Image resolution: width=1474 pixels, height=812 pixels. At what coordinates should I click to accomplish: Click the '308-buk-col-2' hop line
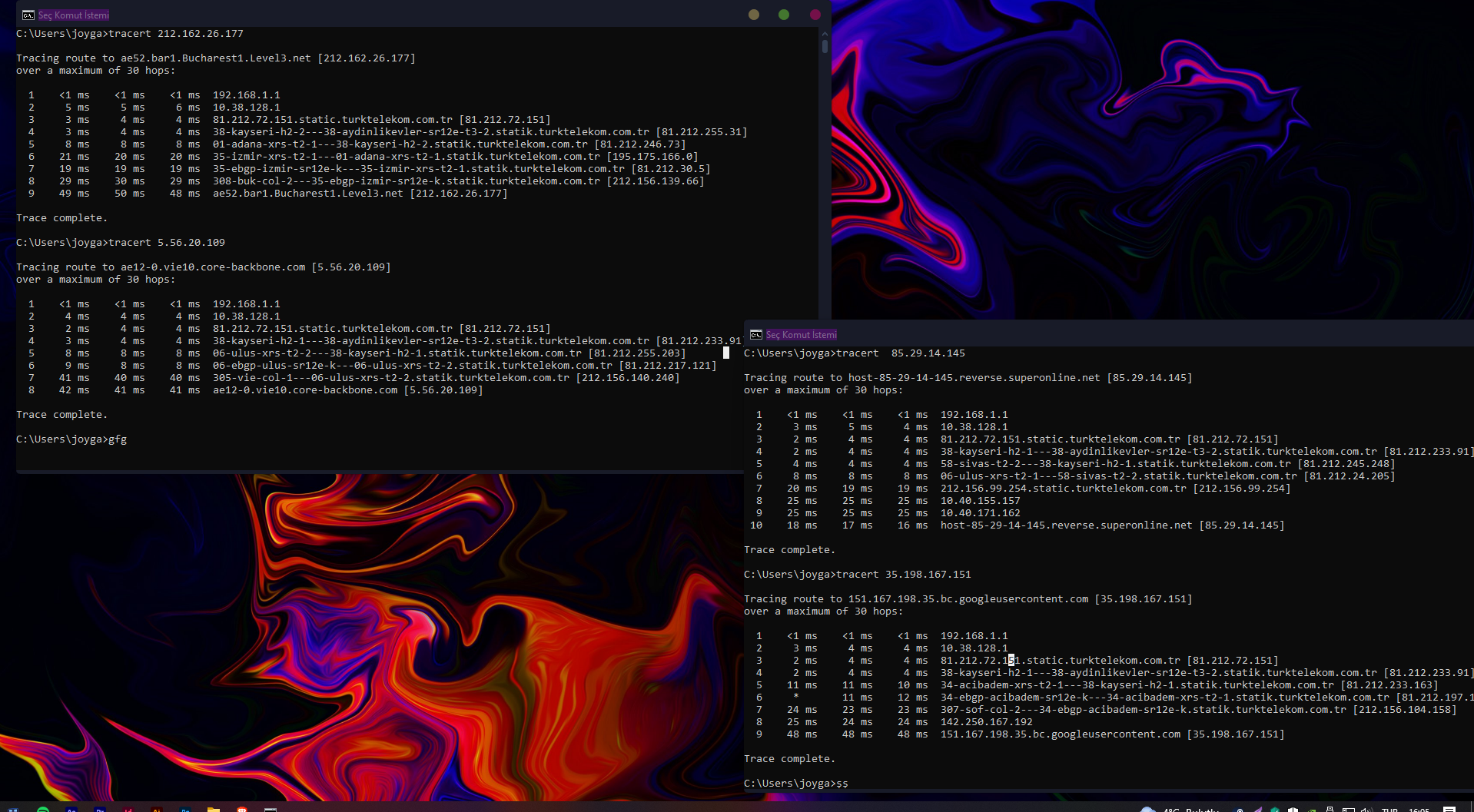(367, 181)
